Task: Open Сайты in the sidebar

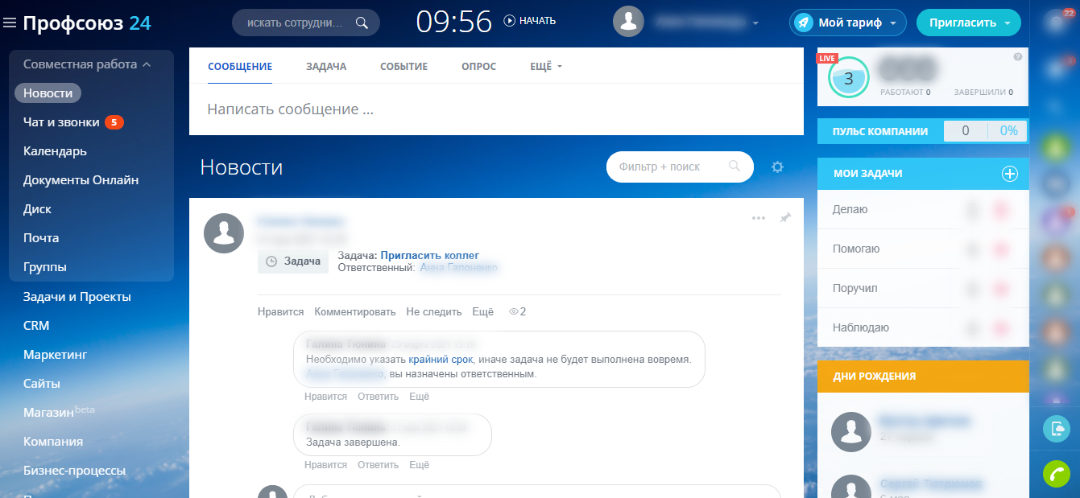Action: coord(41,384)
